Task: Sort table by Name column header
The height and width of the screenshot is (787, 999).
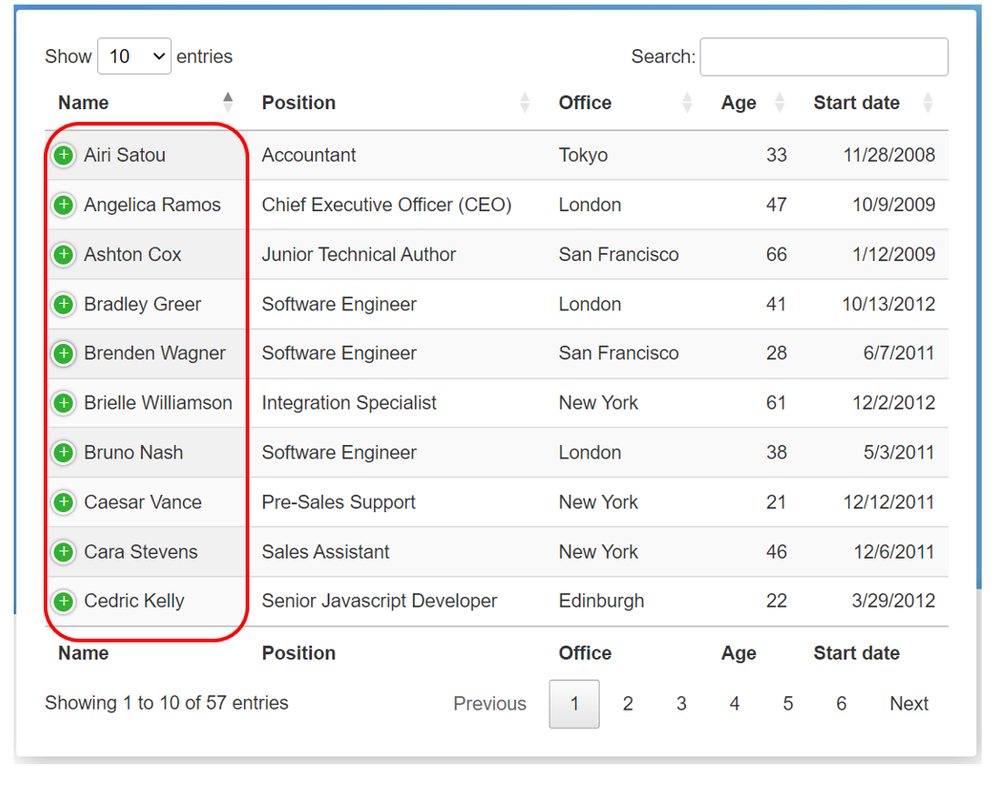Action: click(x=84, y=103)
